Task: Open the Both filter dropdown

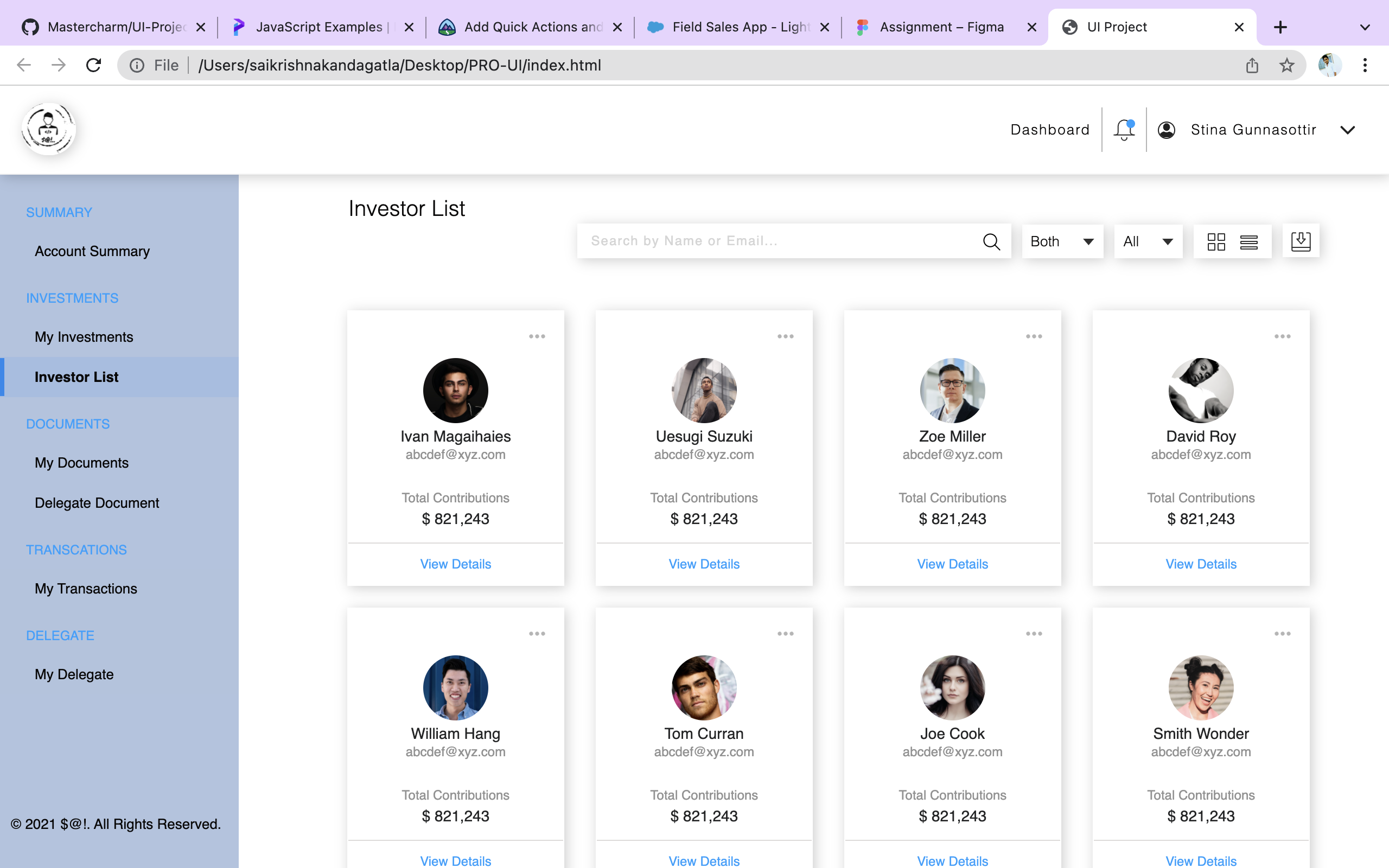Action: [x=1062, y=242]
